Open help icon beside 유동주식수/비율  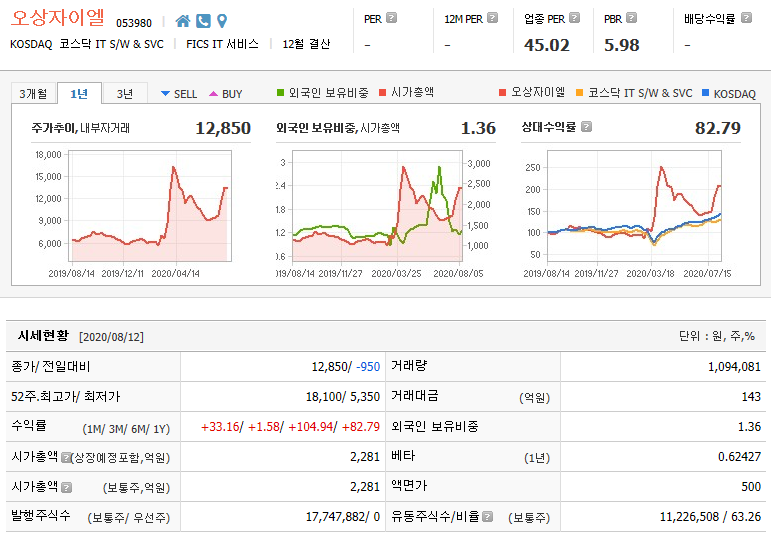point(487,516)
